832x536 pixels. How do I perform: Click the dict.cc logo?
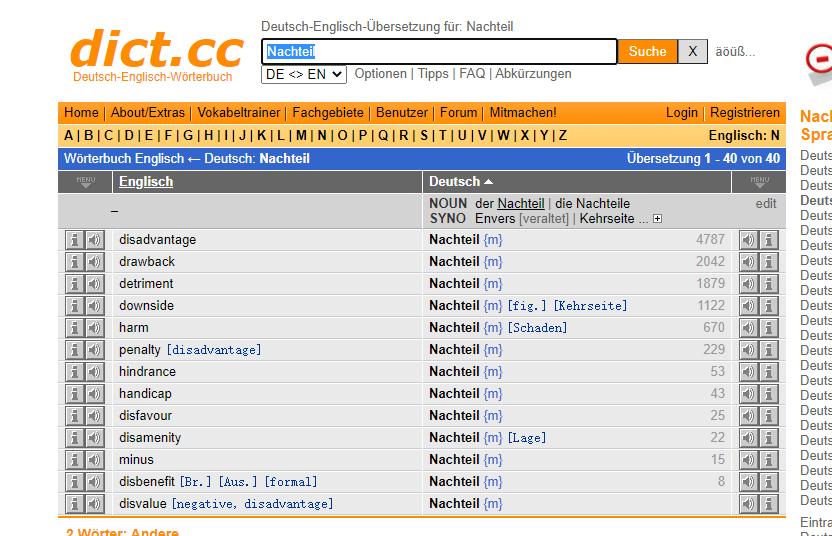coord(157,53)
